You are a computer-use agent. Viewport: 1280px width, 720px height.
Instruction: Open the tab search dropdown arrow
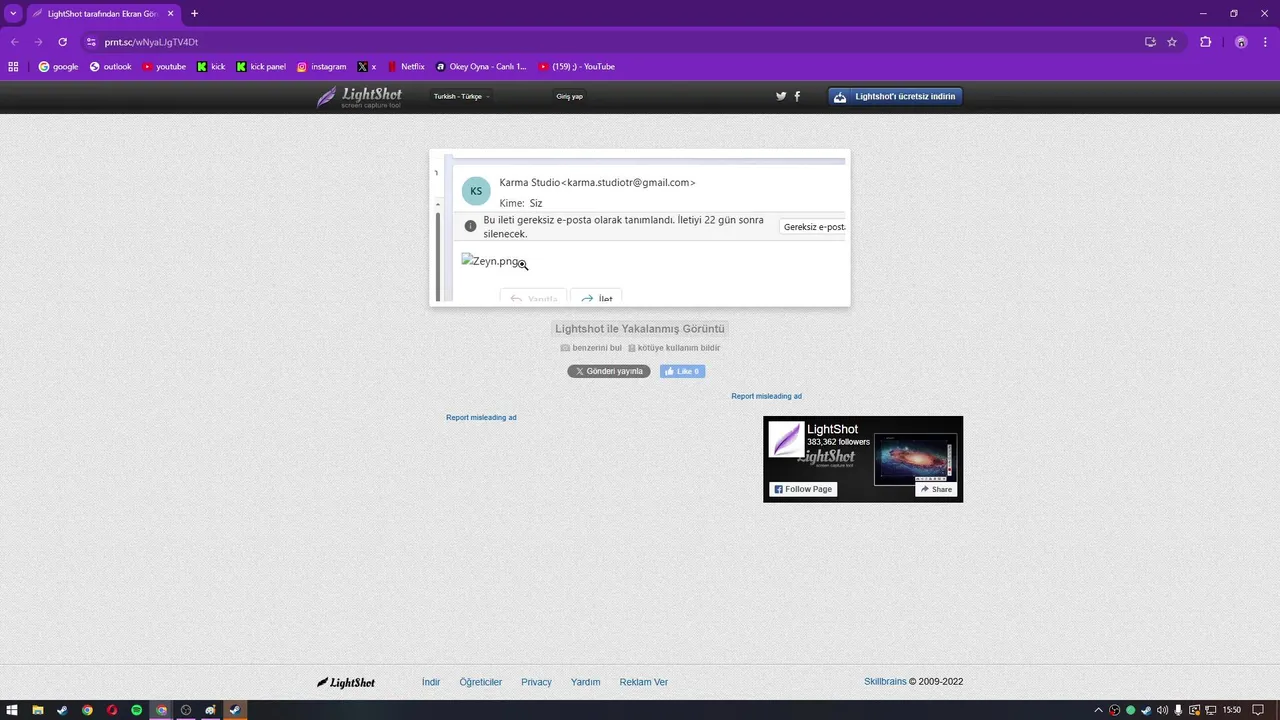(x=13, y=14)
